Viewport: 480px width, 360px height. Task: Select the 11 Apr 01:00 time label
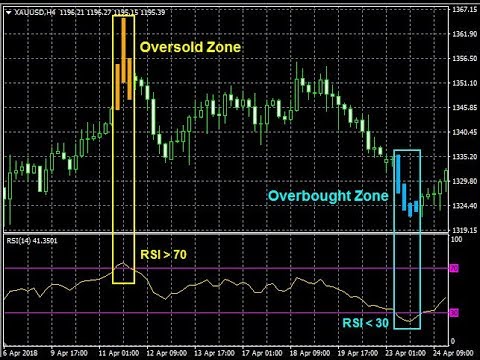point(119,353)
